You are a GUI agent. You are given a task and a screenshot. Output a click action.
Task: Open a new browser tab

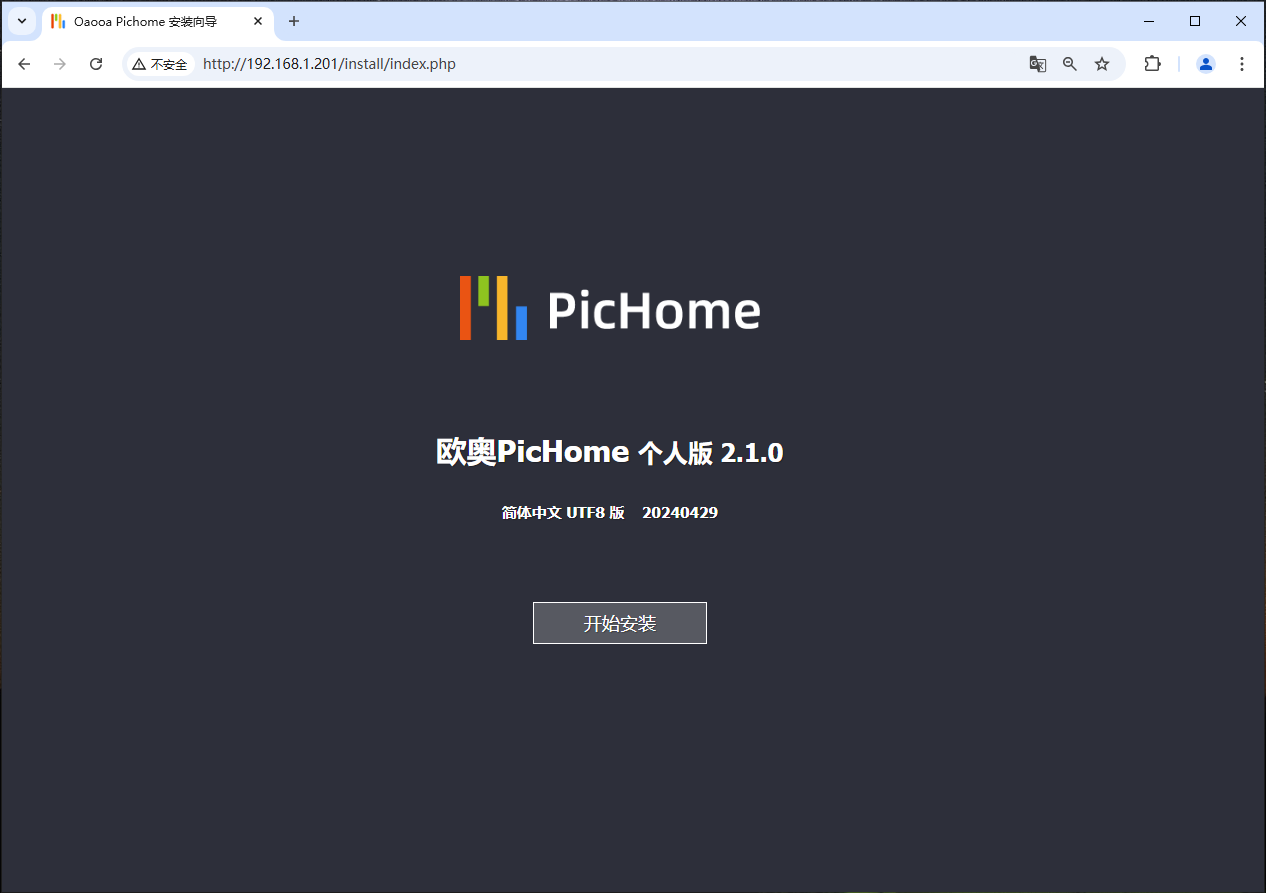point(294,21)
